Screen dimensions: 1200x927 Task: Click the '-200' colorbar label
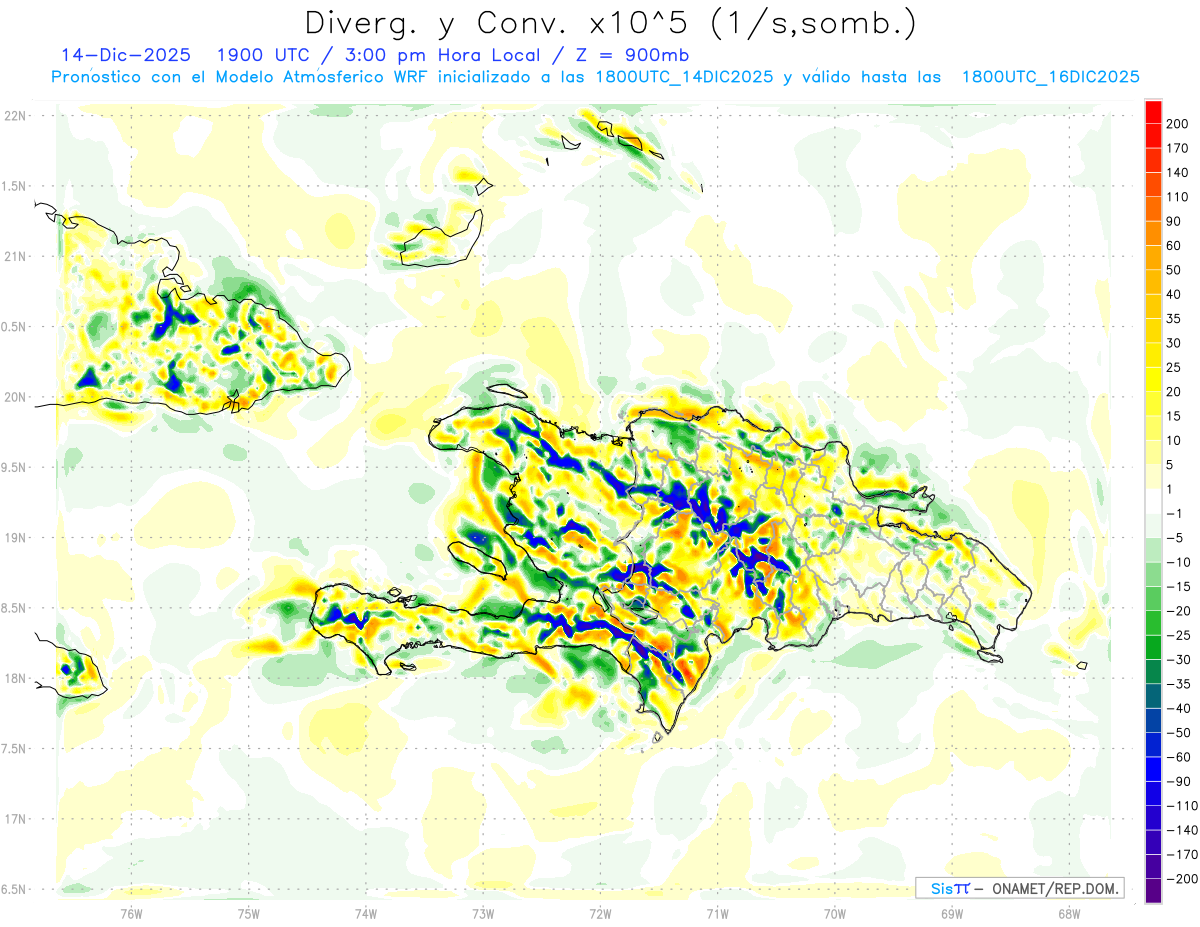coord(1182,878)
